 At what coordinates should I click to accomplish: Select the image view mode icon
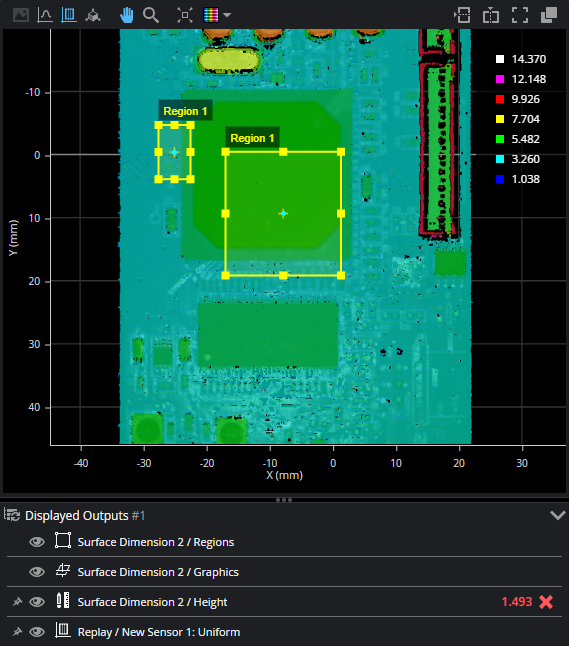[21, 15]
